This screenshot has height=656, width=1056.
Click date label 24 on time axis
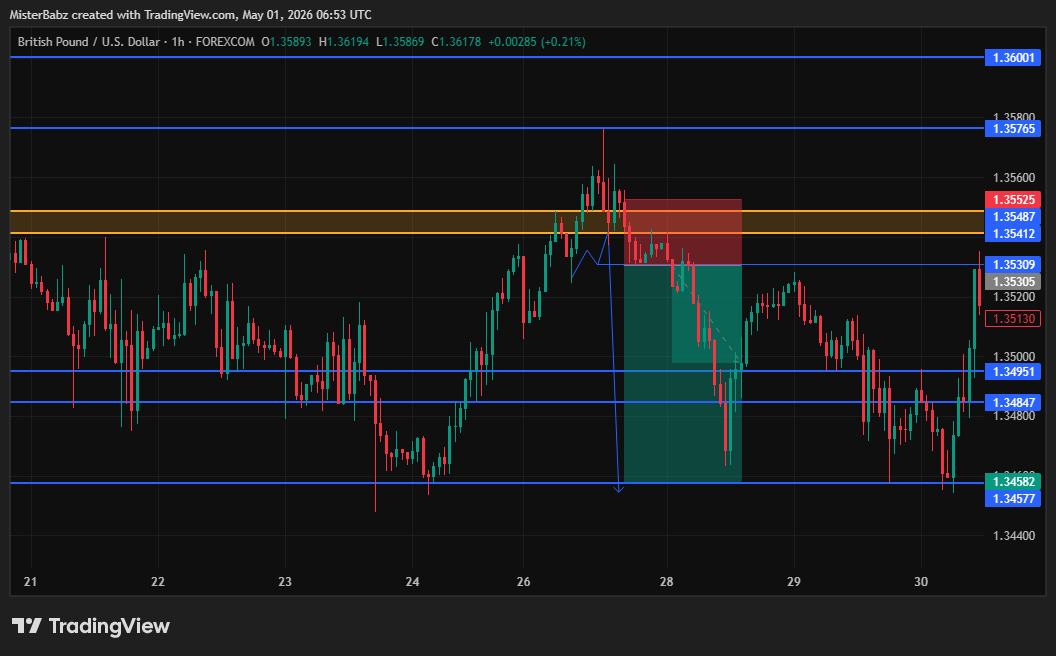point(412,581)
